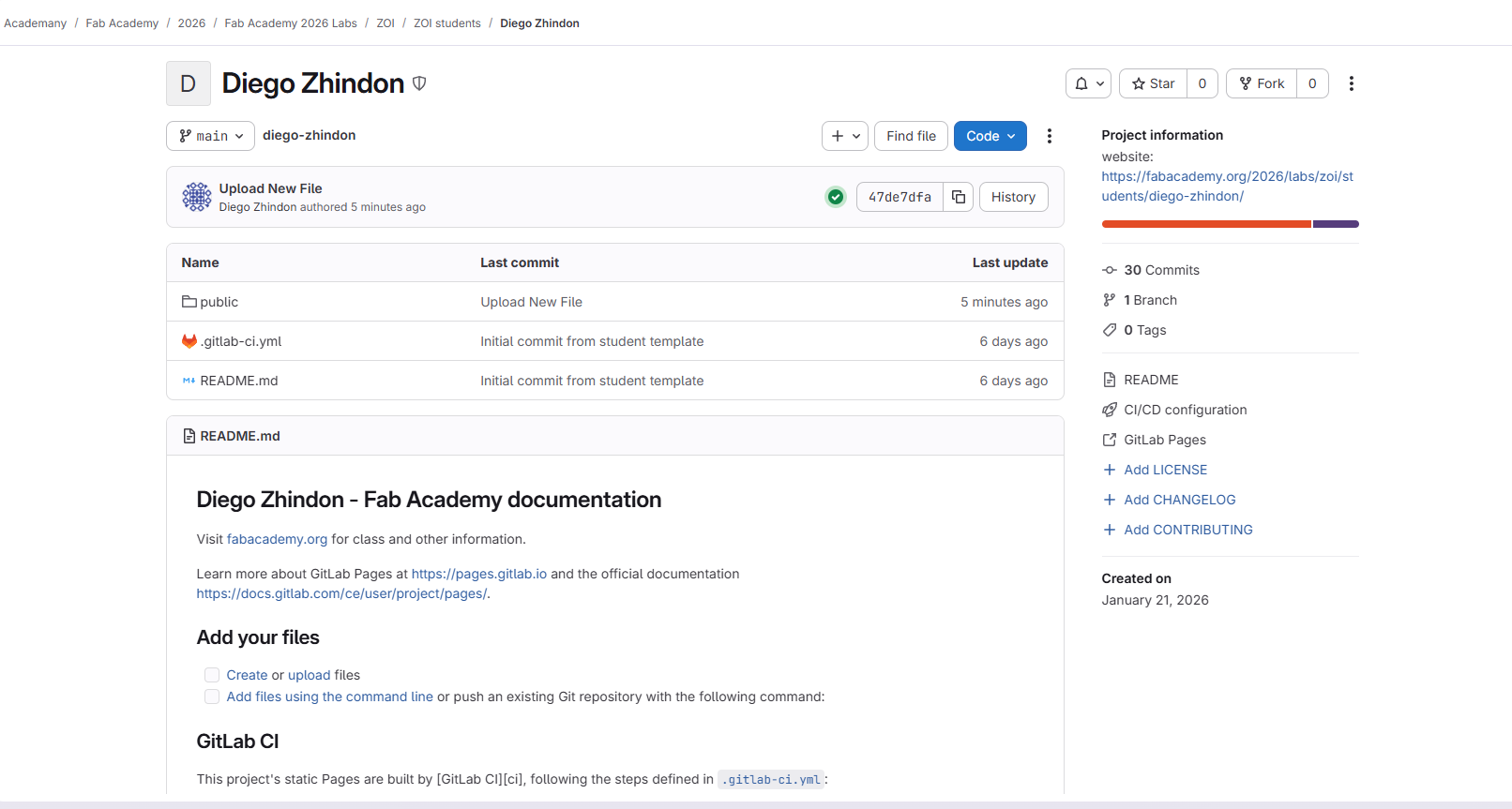Screen dimensions: 1512x809
Task: Open last commit link for .gitlab-ci.yml
Action: point(592,341)
